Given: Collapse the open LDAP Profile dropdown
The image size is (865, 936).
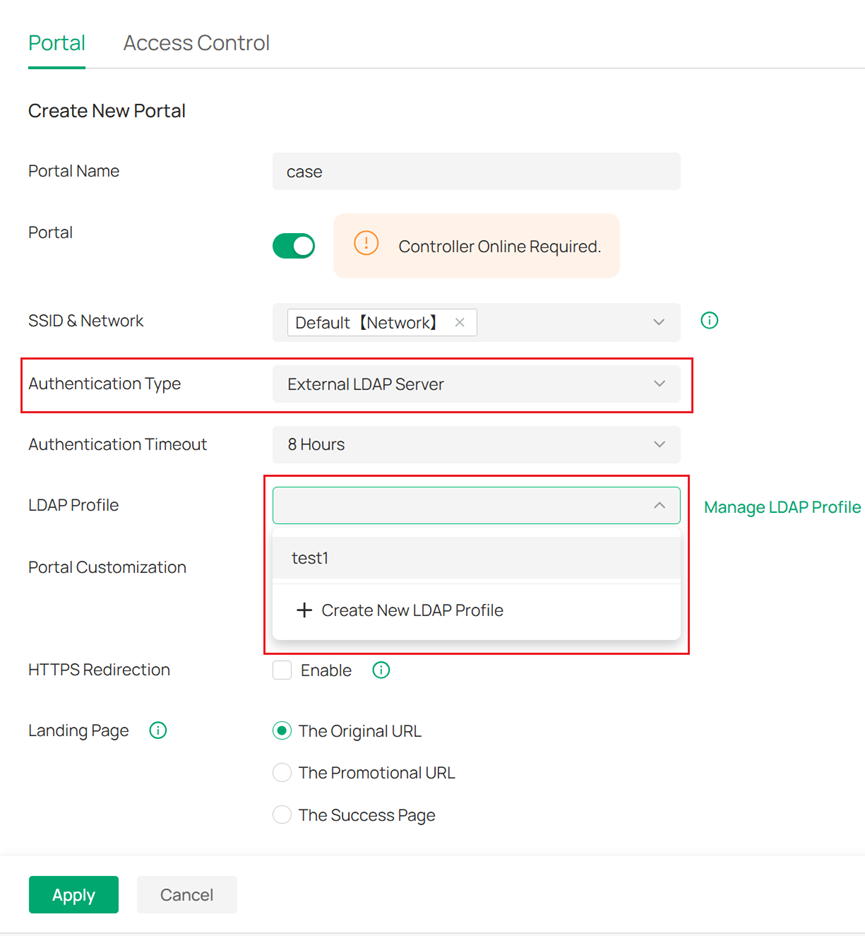Looking at the screenshot, I should click(x=659, y=505).
